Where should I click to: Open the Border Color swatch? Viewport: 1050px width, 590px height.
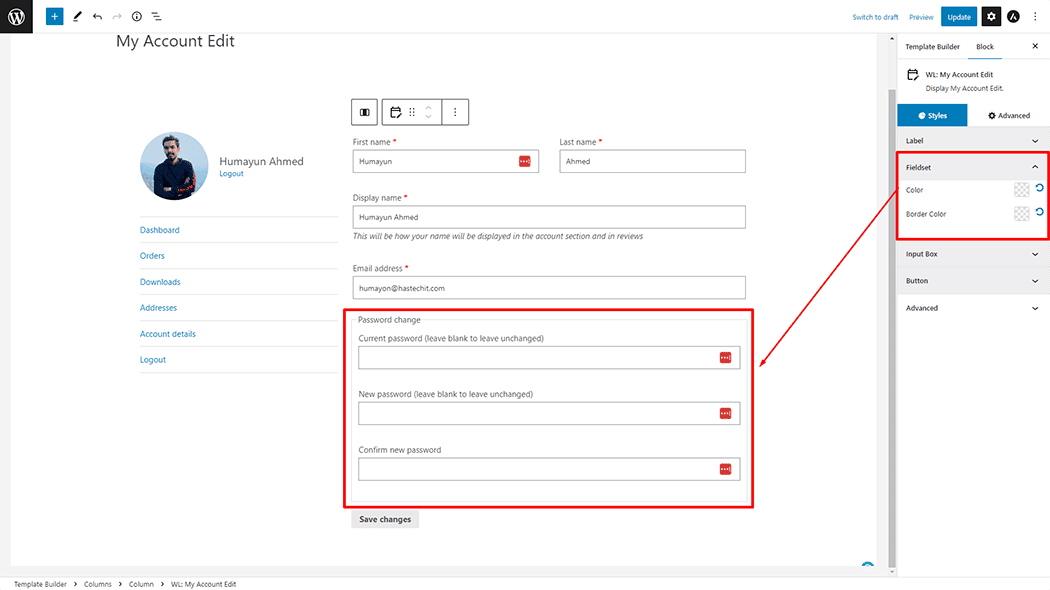coord(1021,213)
